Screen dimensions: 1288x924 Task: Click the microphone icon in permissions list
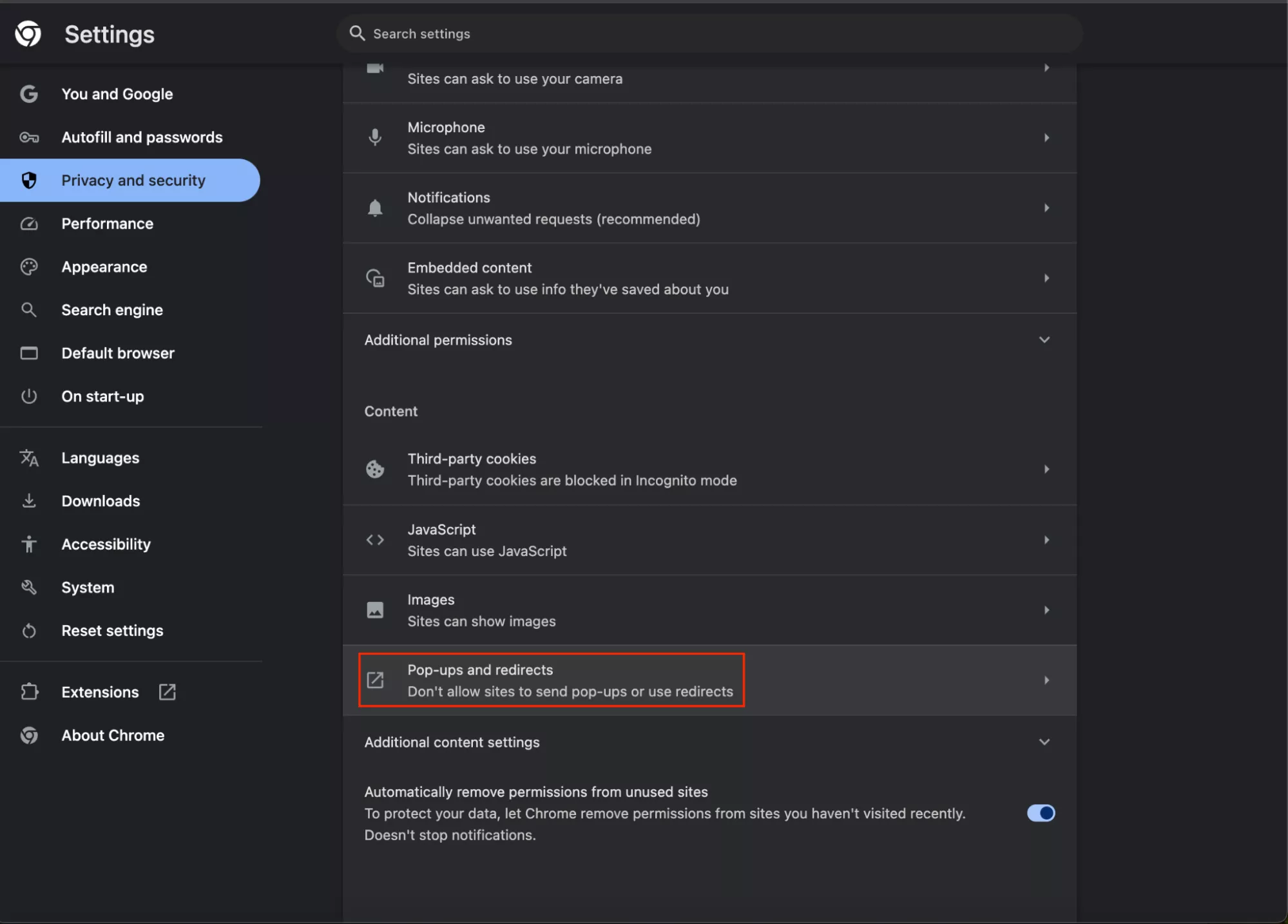click(375, 137)
